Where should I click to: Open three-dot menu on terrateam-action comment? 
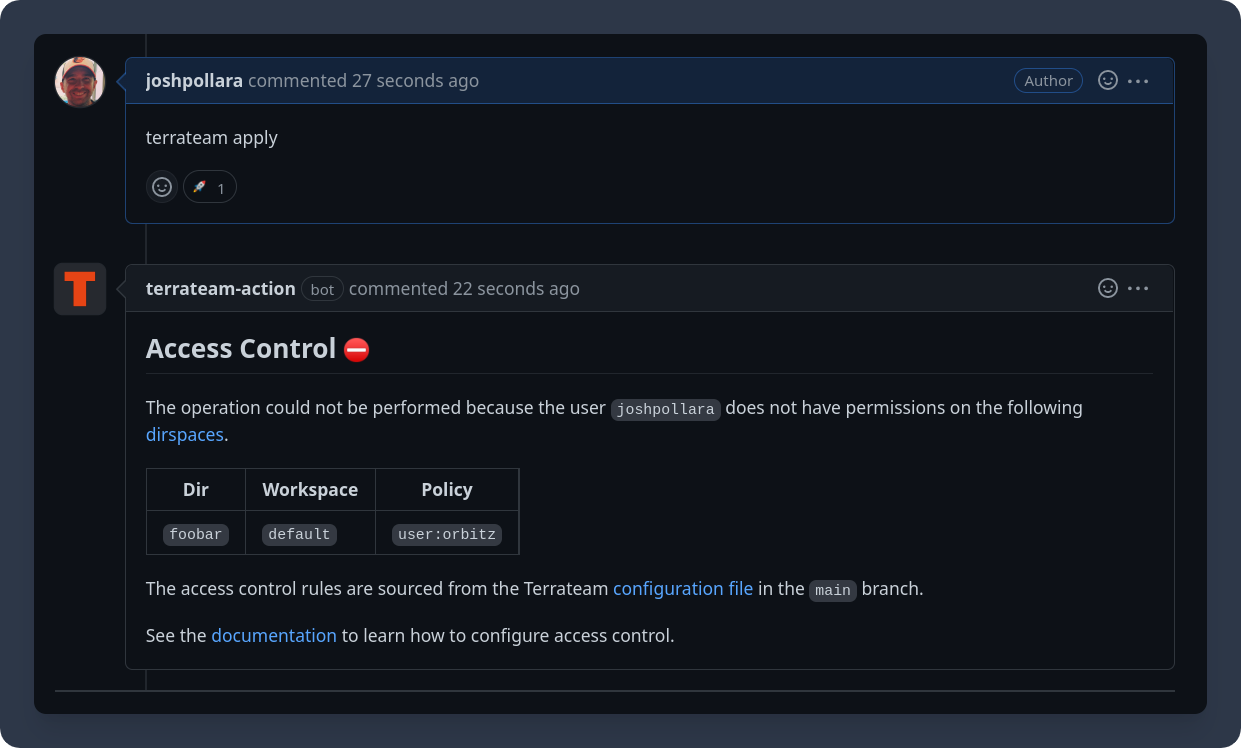pyautogui.click(x=1138, y=288)
